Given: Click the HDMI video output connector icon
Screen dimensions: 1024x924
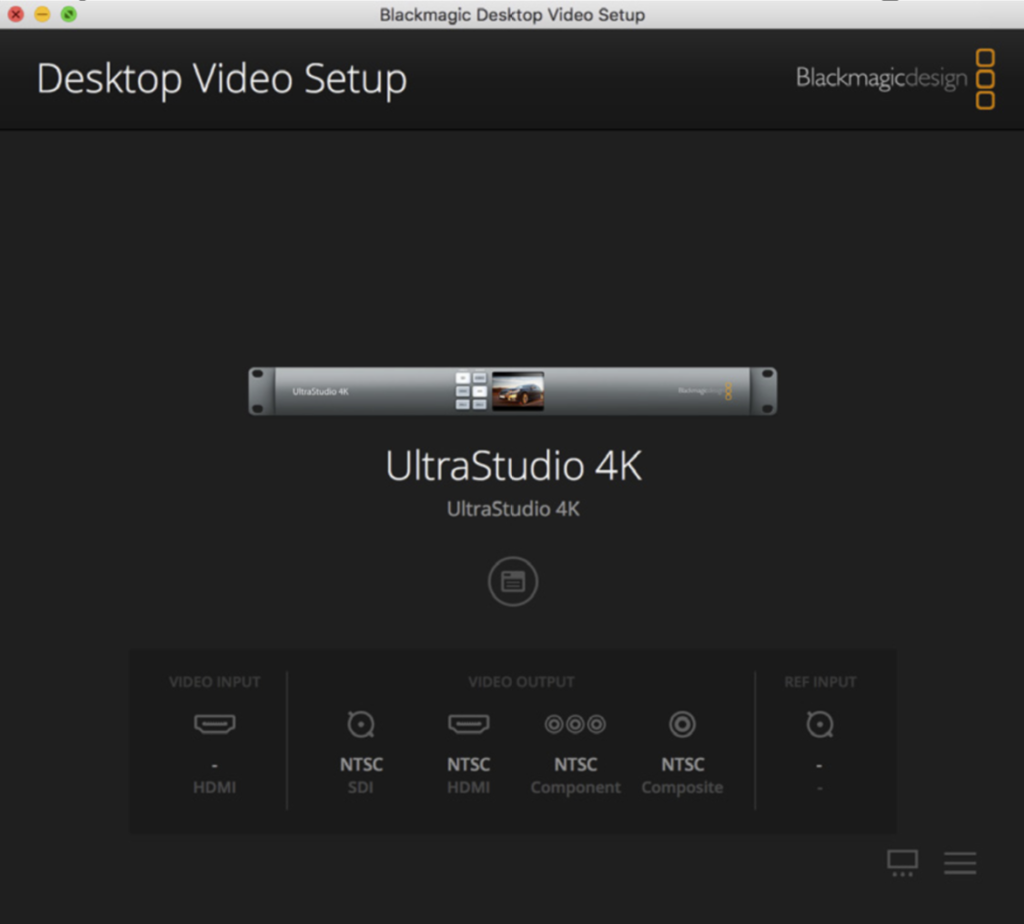Looking at the screenshot, I should point(468,724).
